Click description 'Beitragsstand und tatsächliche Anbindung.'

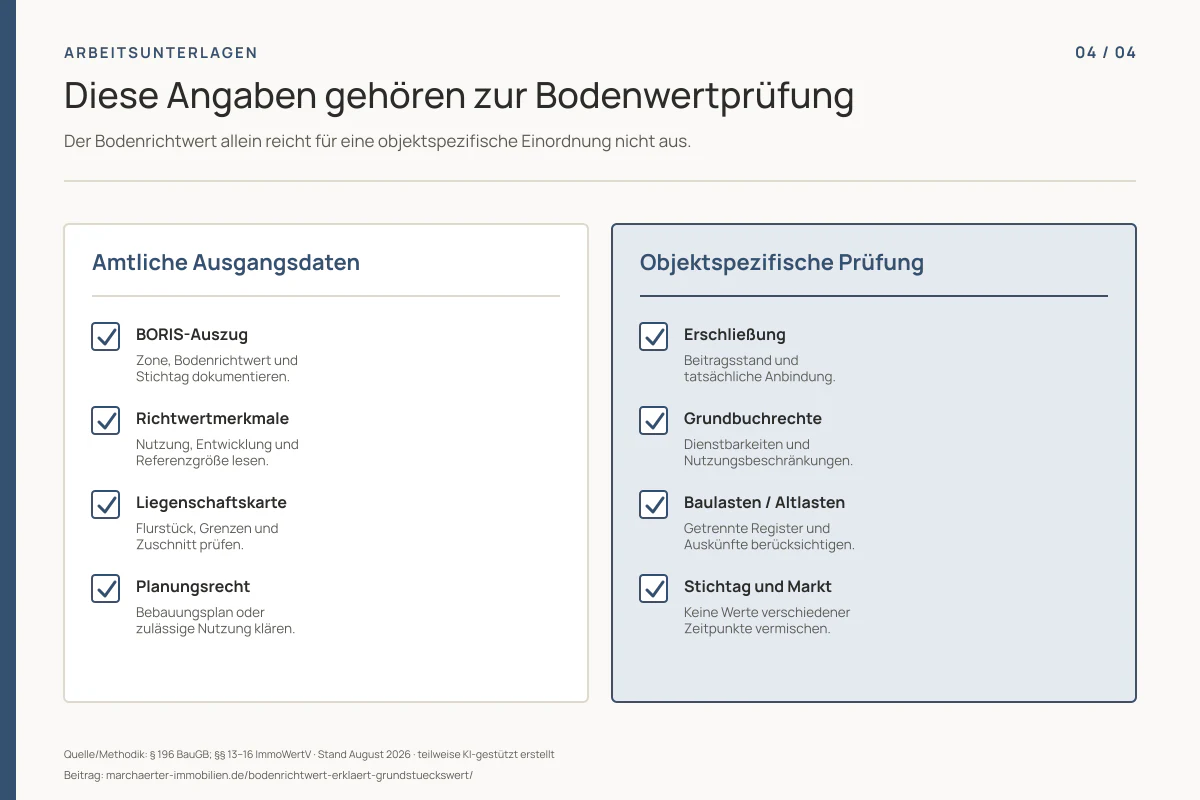click(x=760, y=369)
